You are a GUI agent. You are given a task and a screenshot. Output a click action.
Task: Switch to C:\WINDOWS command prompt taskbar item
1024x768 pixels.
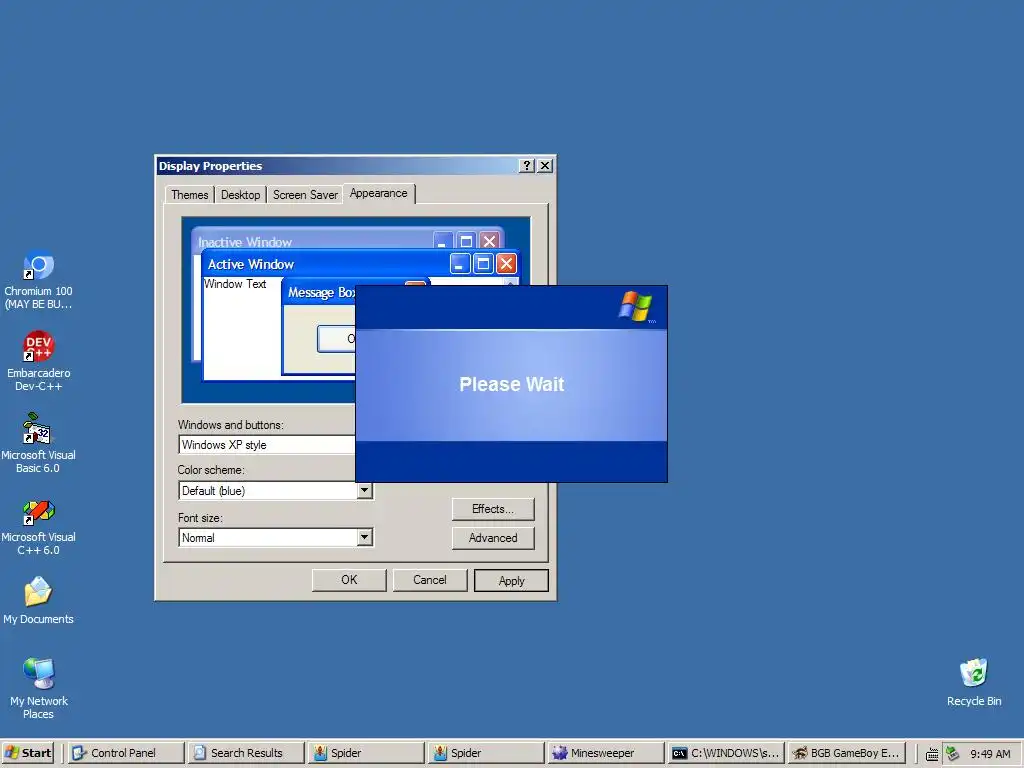coord(726,753)
